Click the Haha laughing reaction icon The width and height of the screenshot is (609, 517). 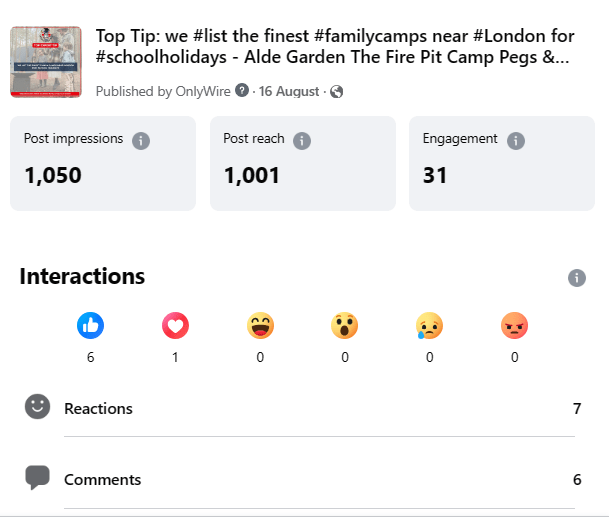point(260,326)
